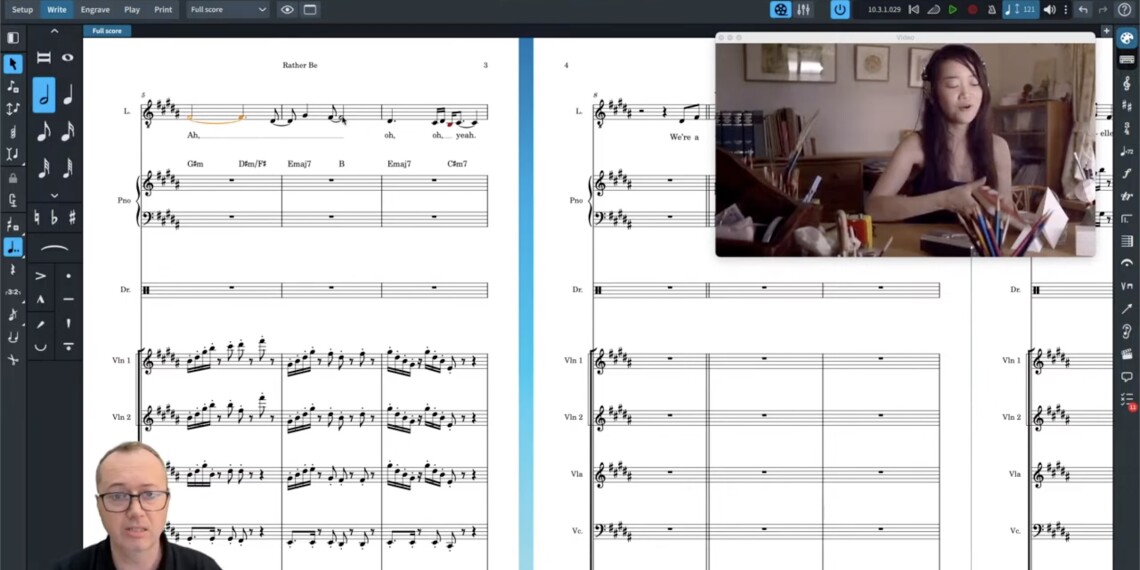Open the Comments panel icon

(x=1127, y=377)
